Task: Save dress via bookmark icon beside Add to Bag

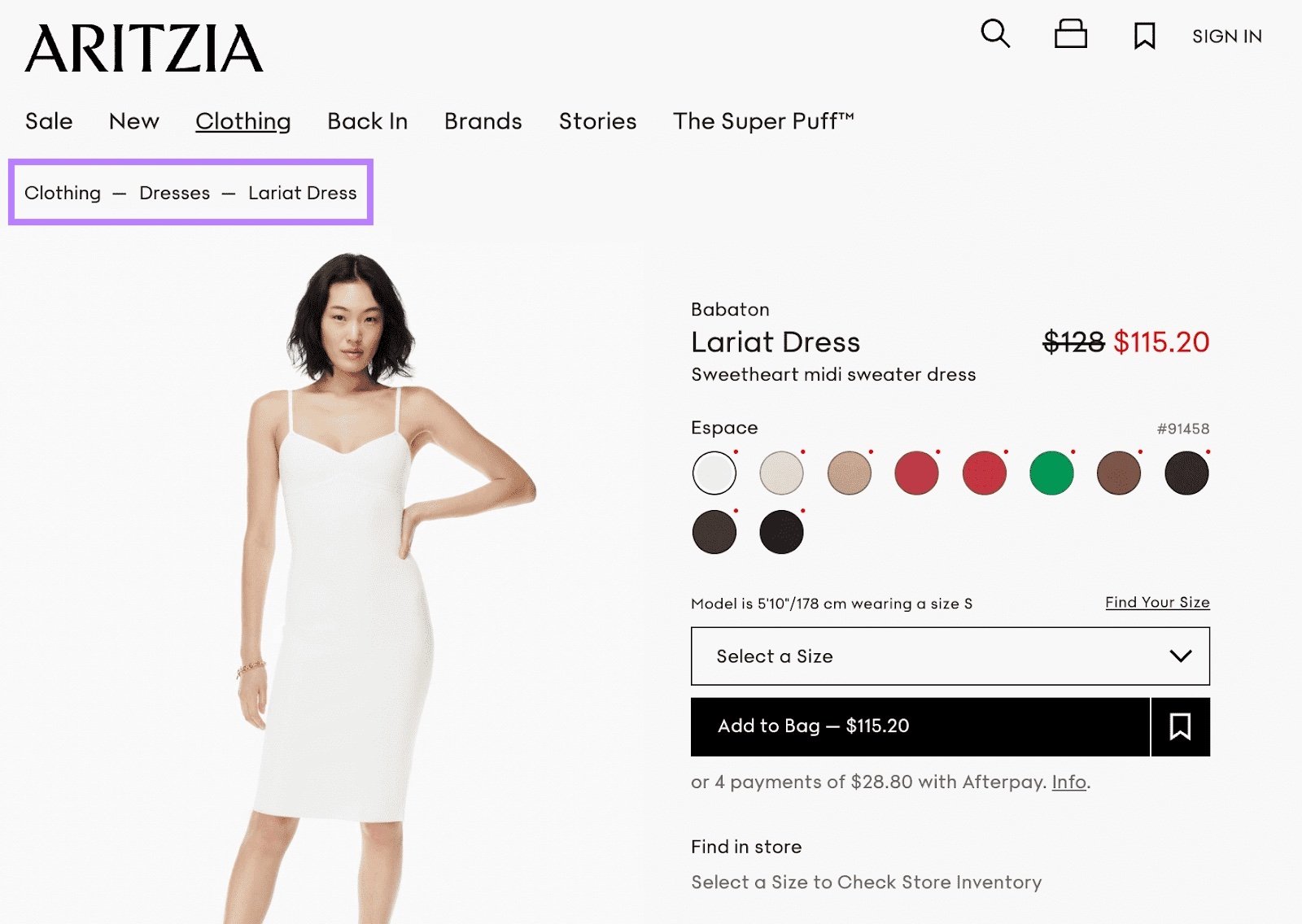Action: (x=1180, y=726)
